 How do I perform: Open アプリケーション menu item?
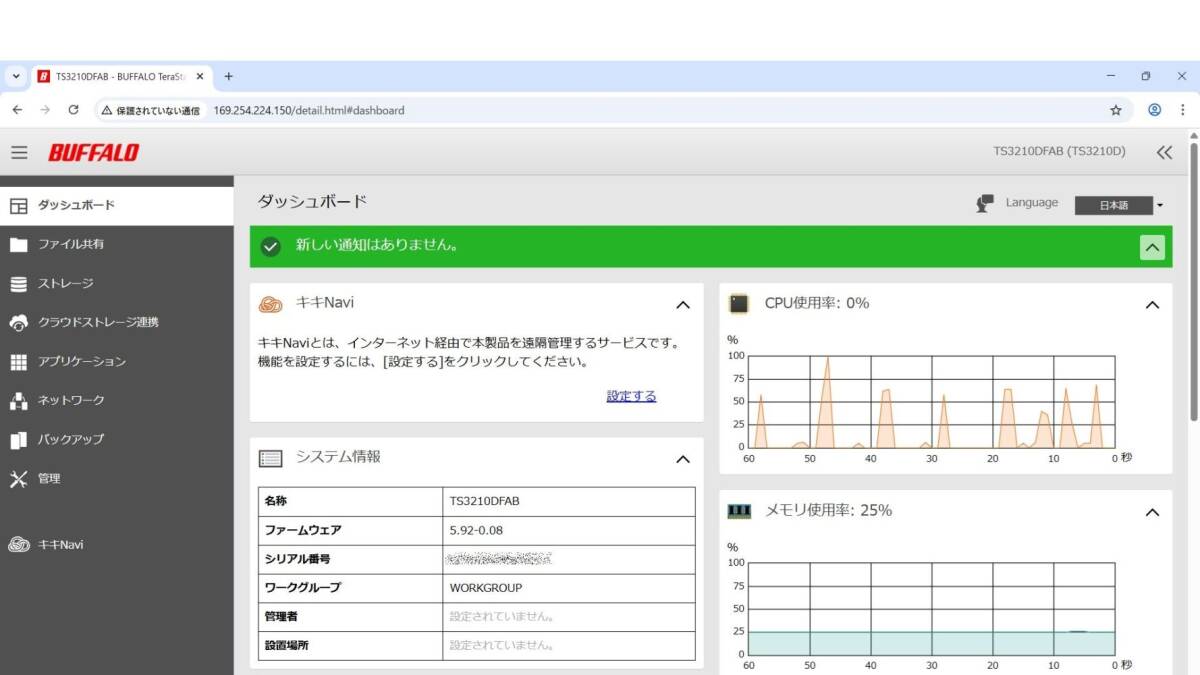pos(117,361)
